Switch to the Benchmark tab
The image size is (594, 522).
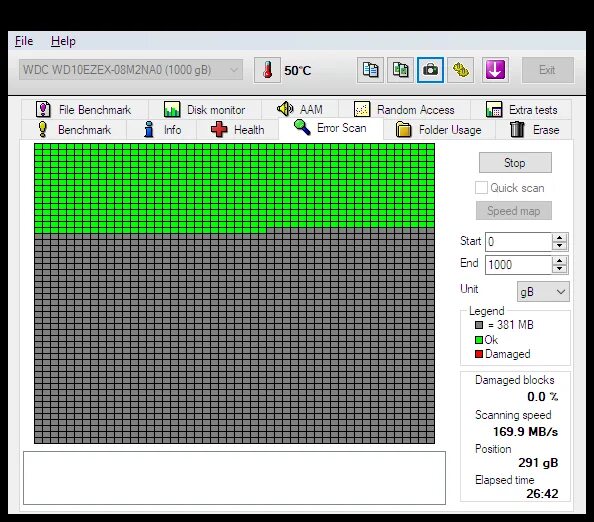tap(74, 130)
